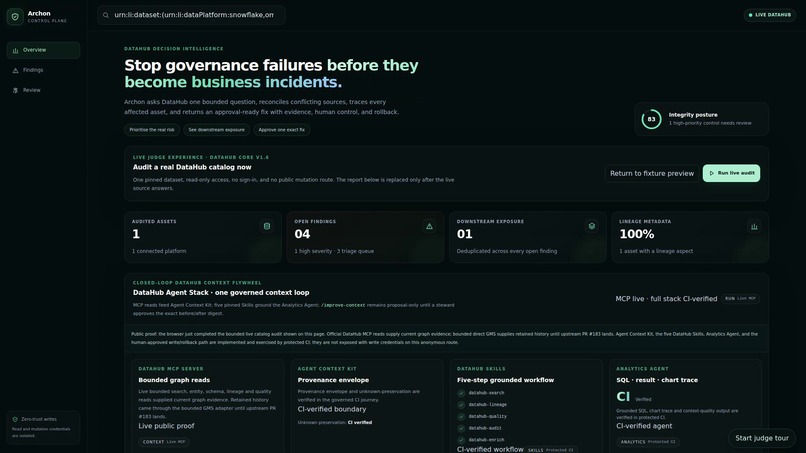
Task: Click the Lineage Metadata chart icon
Action: pyautogui.click(x=754, y=226)
